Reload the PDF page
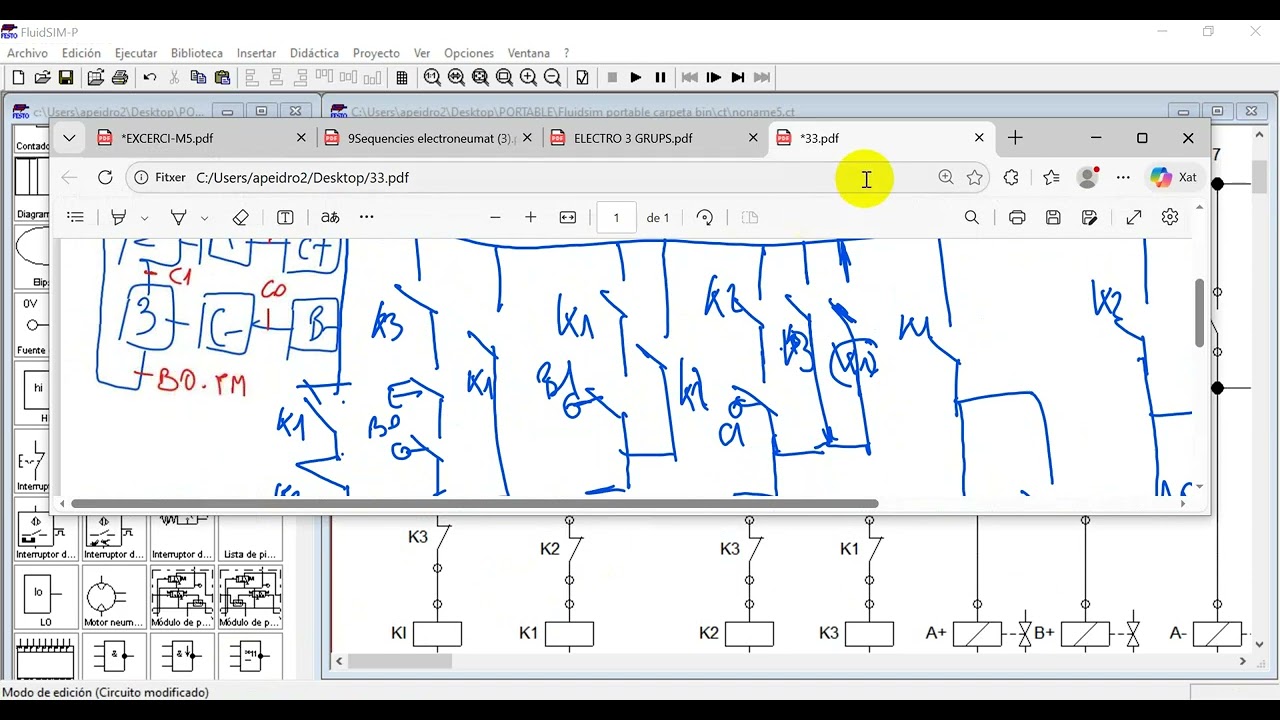Image resolution: width=1280 pixels, height=720 pixels. click(x=105, y=177)
